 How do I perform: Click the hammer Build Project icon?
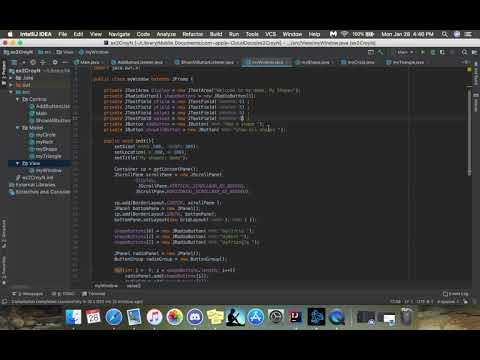pyautogui.click(x=381, y=52)
